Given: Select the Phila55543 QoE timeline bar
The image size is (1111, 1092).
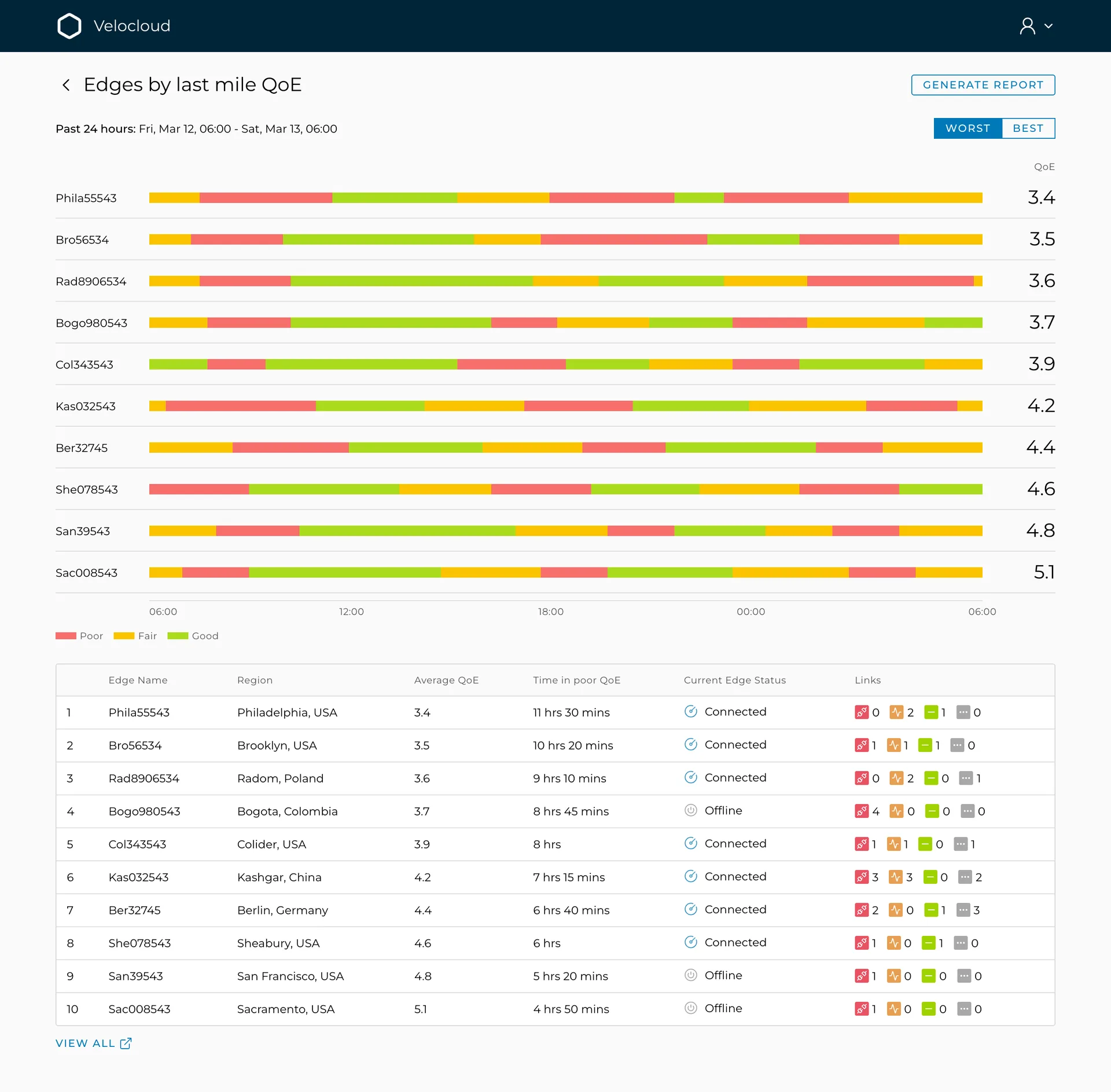Looking at the screenshot, I should [x=565, y=198].
